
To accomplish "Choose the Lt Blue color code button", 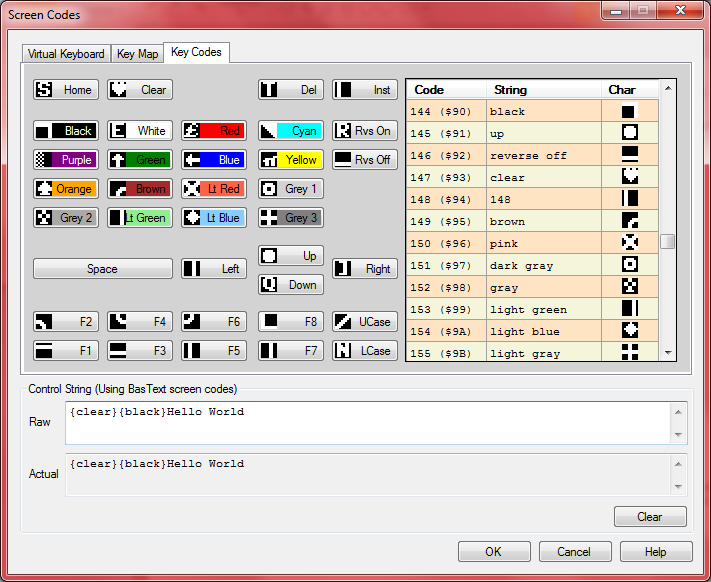I will pos(214,218).
